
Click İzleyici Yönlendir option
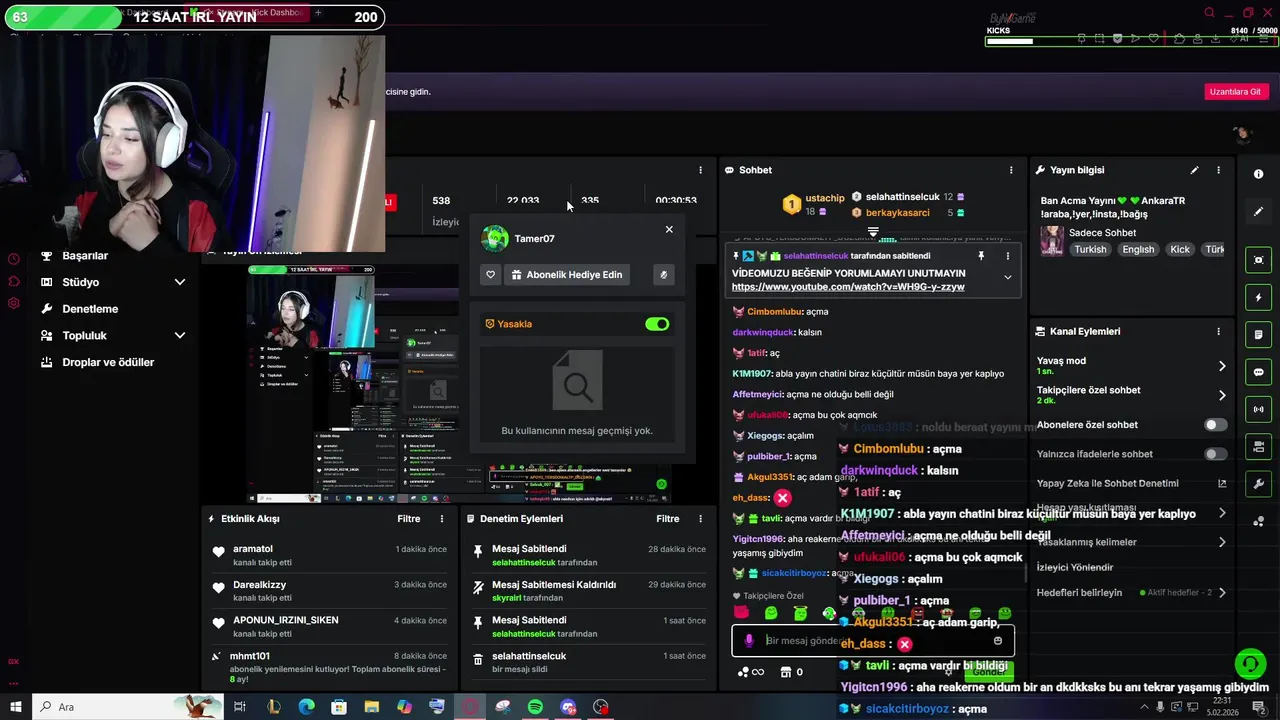click(1075, 567)
